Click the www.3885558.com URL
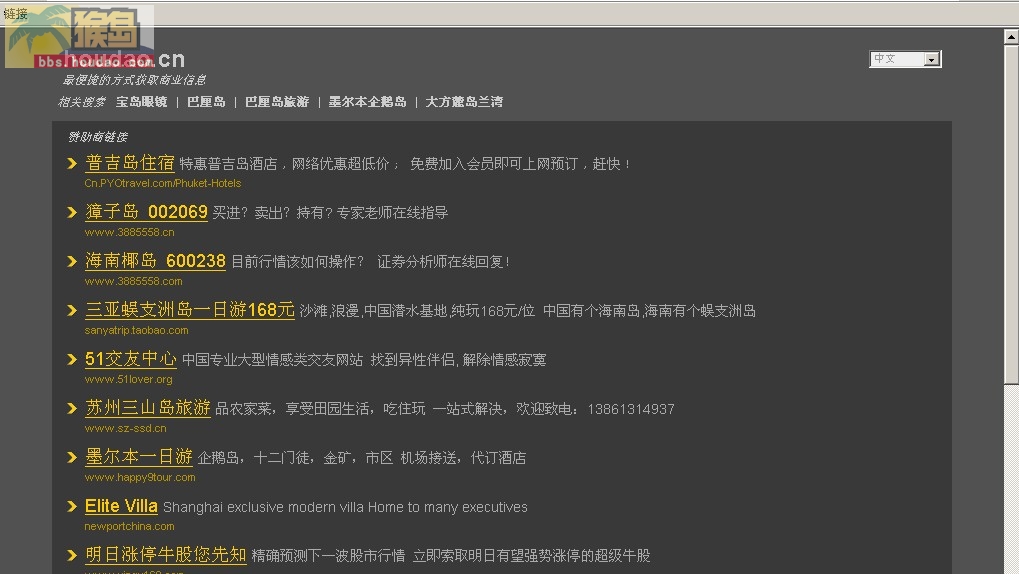The height and width of the screenshot is (574, 1019). [133, 281]
